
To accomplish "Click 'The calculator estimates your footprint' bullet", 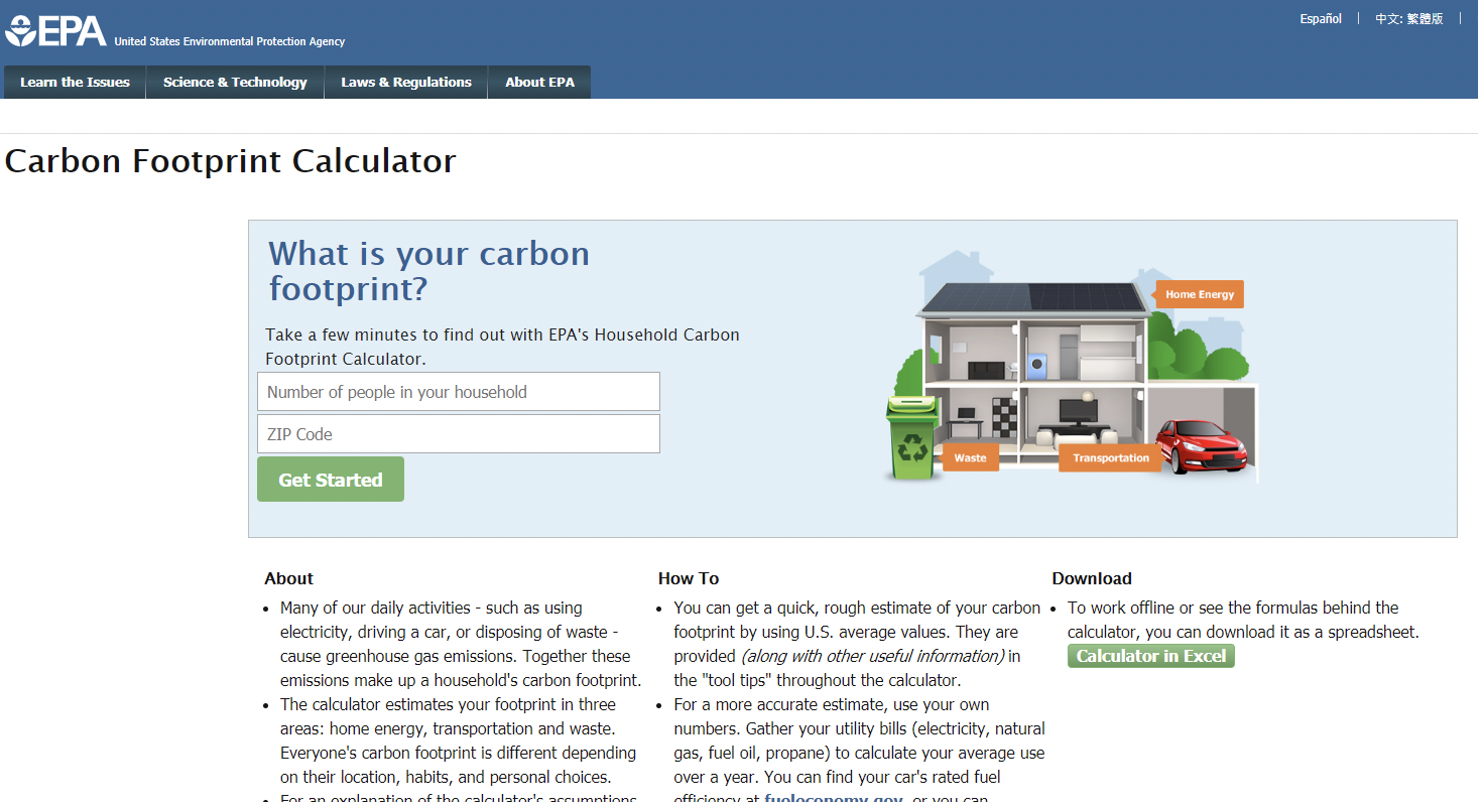I will tap(460, 741).
